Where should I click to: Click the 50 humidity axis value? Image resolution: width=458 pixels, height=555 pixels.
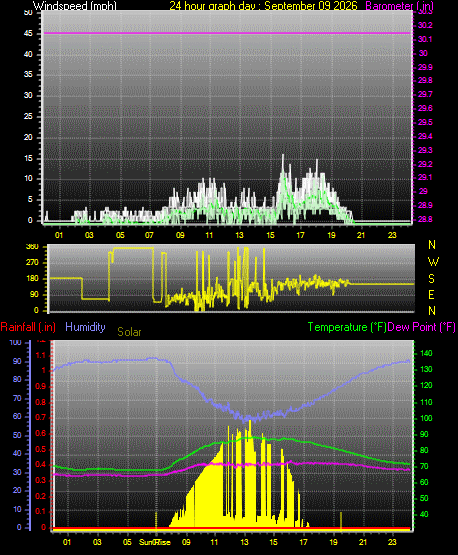[x=17, y=435]
